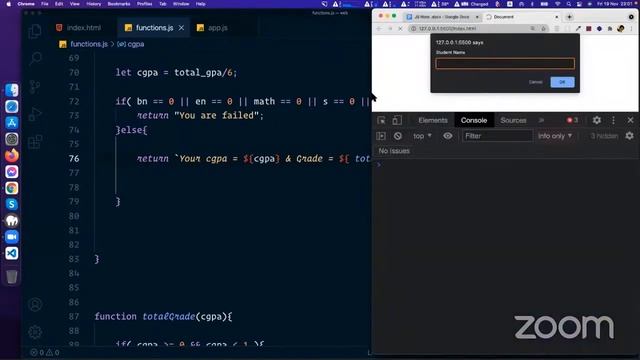Image resolution: width=640 pixels, height=360 pixels.
Task: Open the top JavaScript context dropdown
Action: (422, 136)
